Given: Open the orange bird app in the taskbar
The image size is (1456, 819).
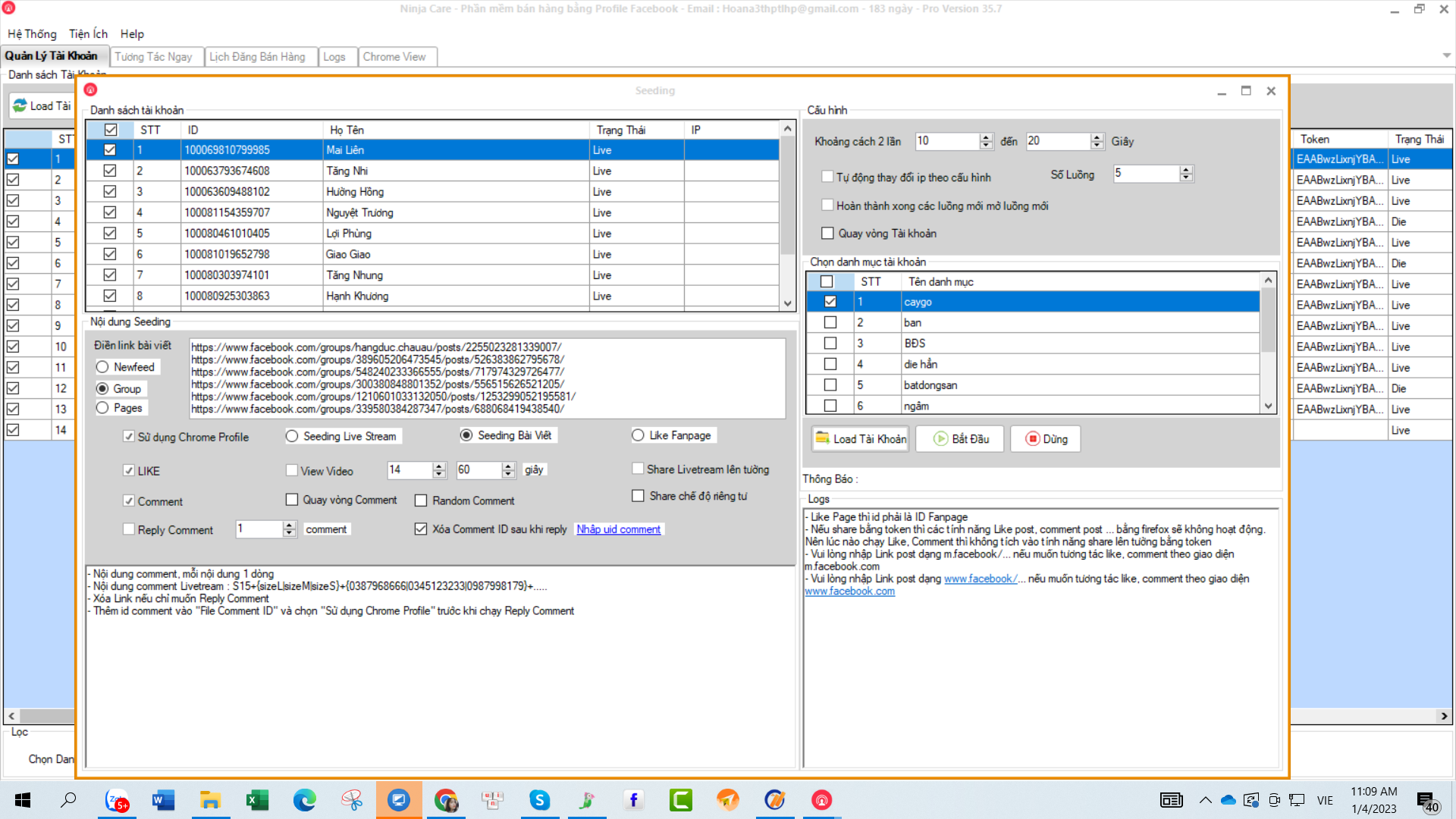Looking at the screenshot, I should 727,800.
